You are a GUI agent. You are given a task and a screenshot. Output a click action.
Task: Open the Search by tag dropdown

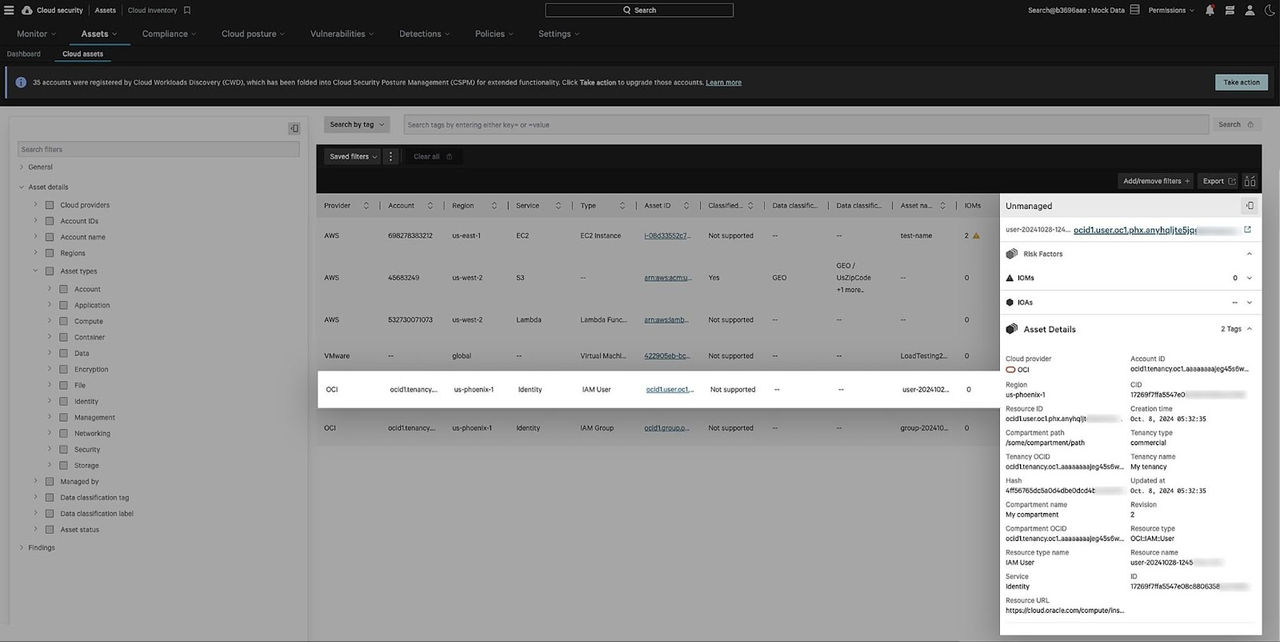[357, 125]
